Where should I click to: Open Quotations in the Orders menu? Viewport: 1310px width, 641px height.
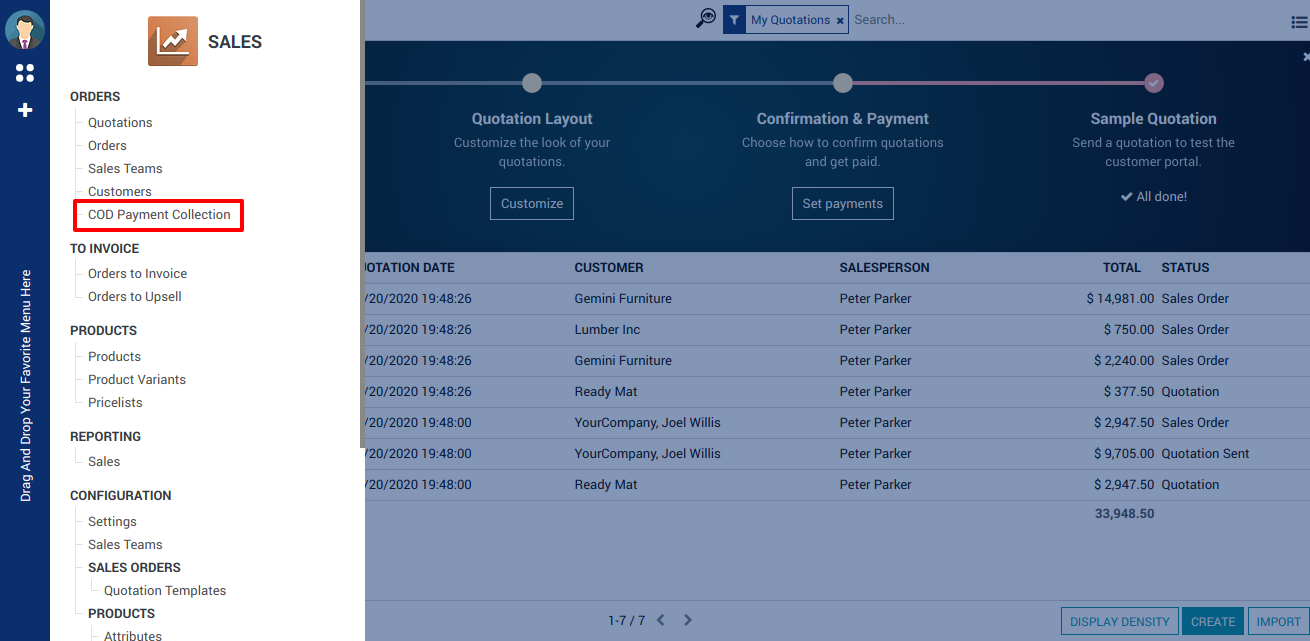pyautogui.click(x=120, y=123)
